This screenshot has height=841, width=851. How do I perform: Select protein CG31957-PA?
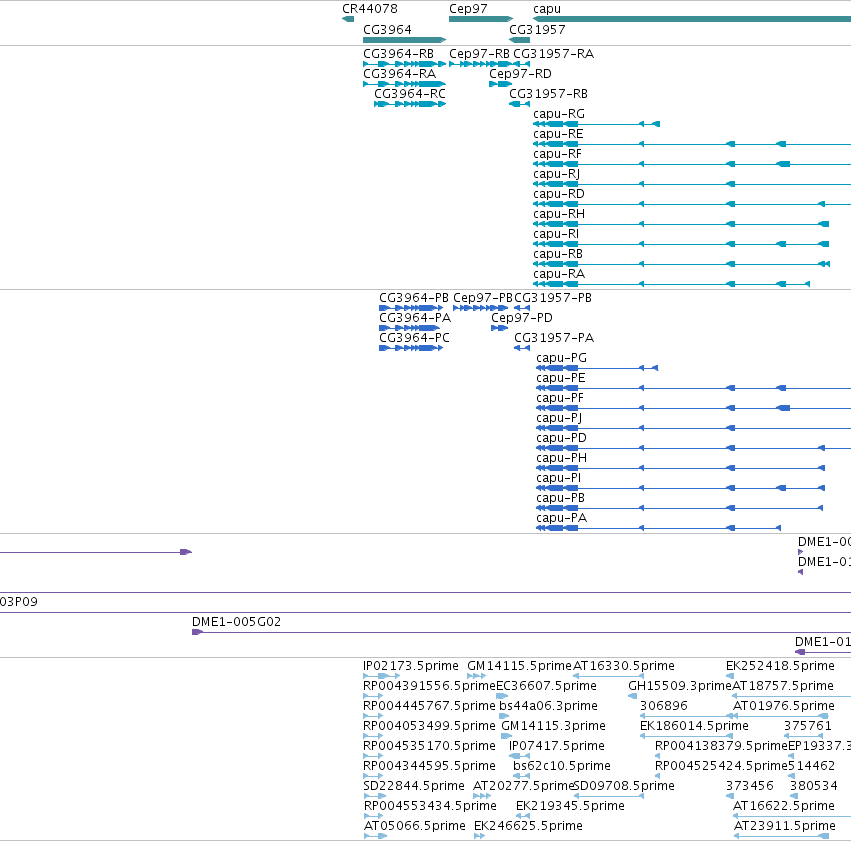click(x=522, y=348)
